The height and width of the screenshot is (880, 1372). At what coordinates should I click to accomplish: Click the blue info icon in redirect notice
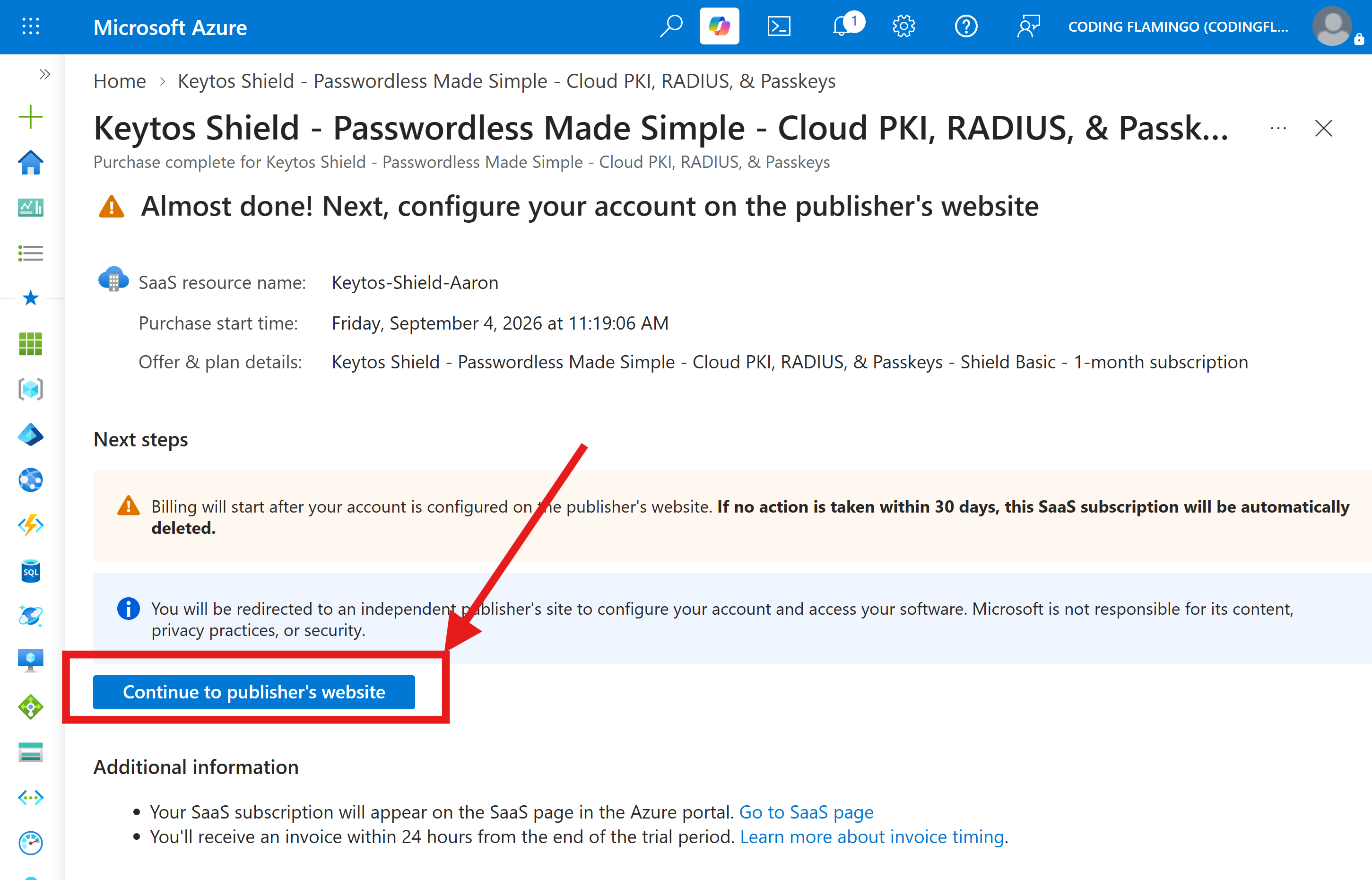tap(128, 609)
